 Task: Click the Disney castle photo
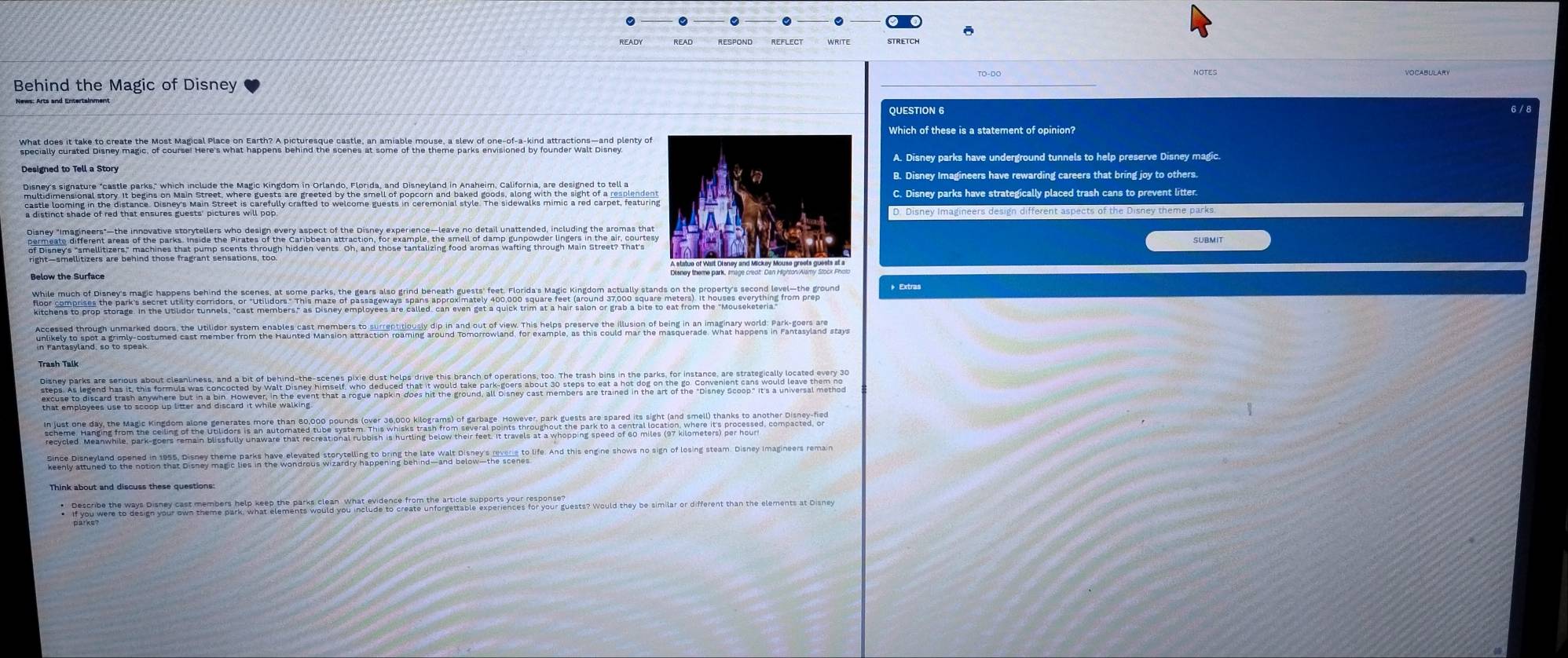click(x=759, y=196)
